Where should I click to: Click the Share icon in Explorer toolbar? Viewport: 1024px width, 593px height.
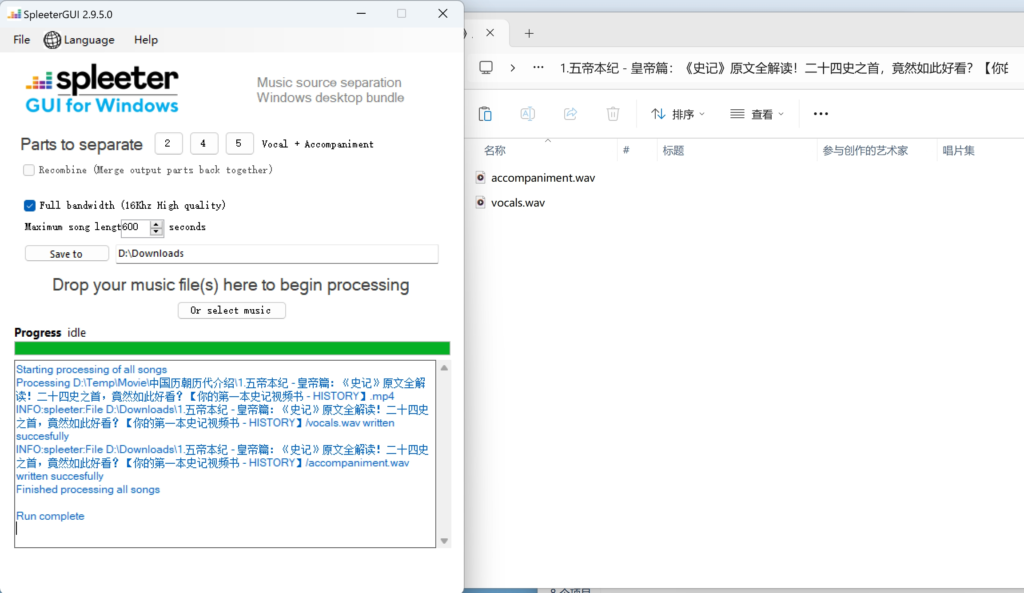tap(570, 114)
